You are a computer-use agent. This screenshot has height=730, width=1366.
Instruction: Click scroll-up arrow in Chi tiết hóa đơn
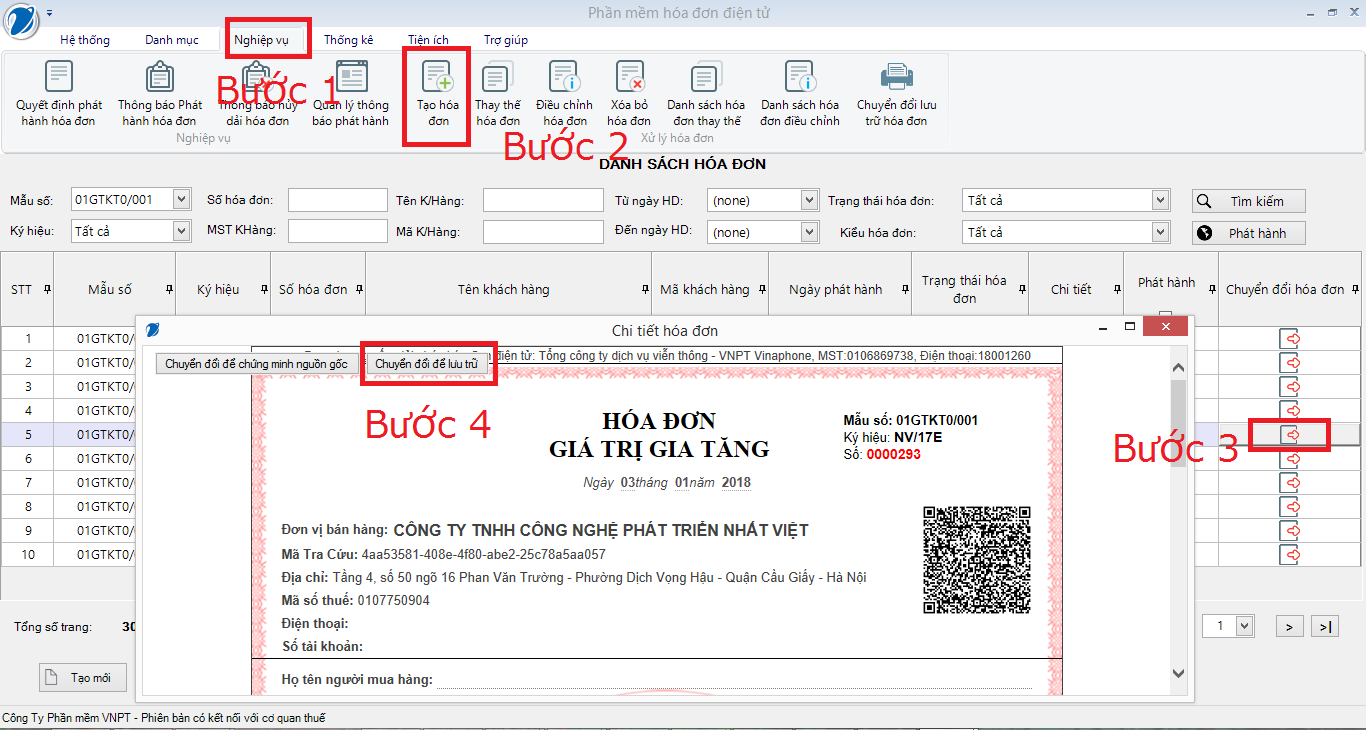pos(1178,368)
